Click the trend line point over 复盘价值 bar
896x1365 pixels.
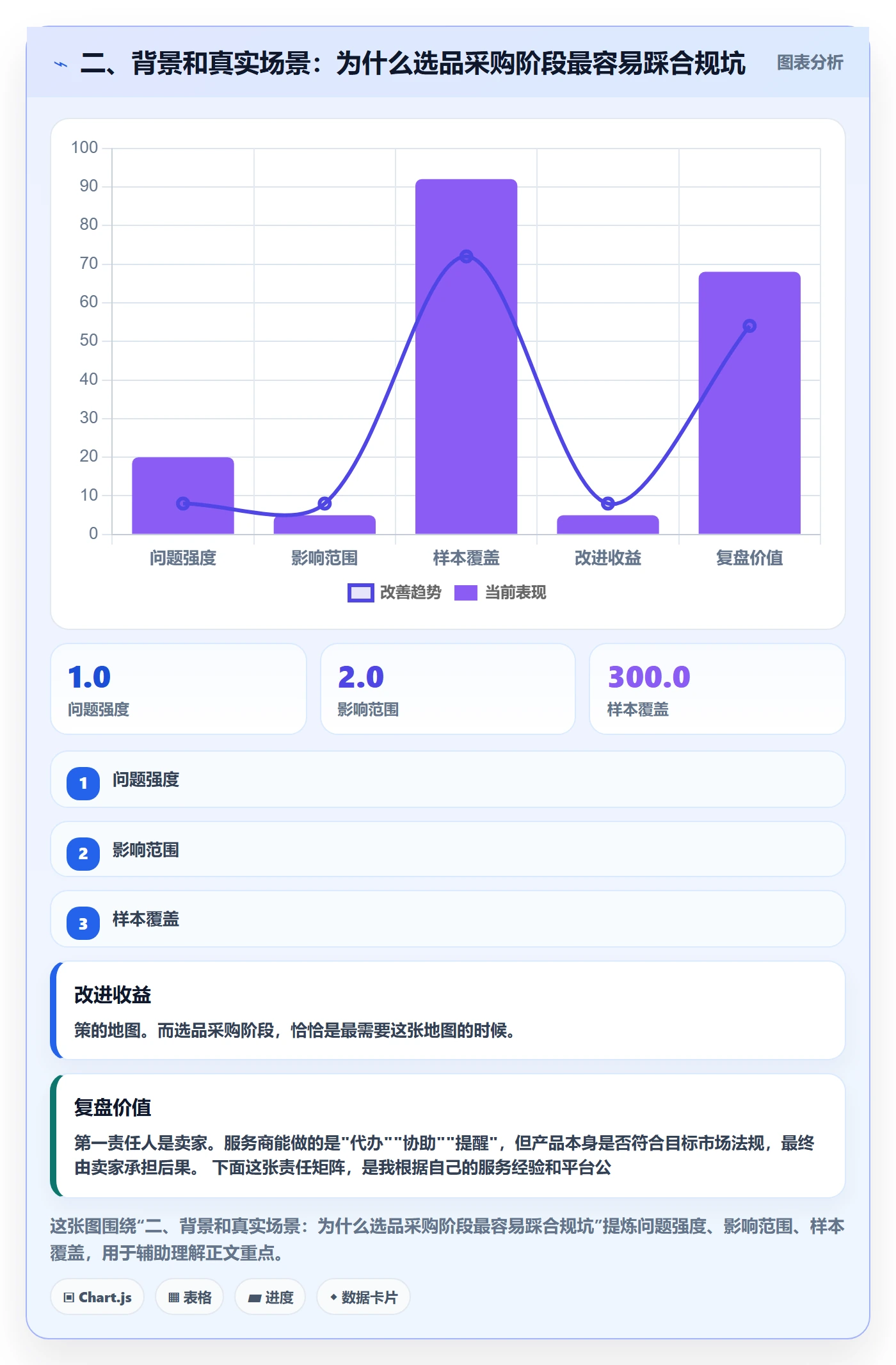pyautogui.click(x=749, y=326)
